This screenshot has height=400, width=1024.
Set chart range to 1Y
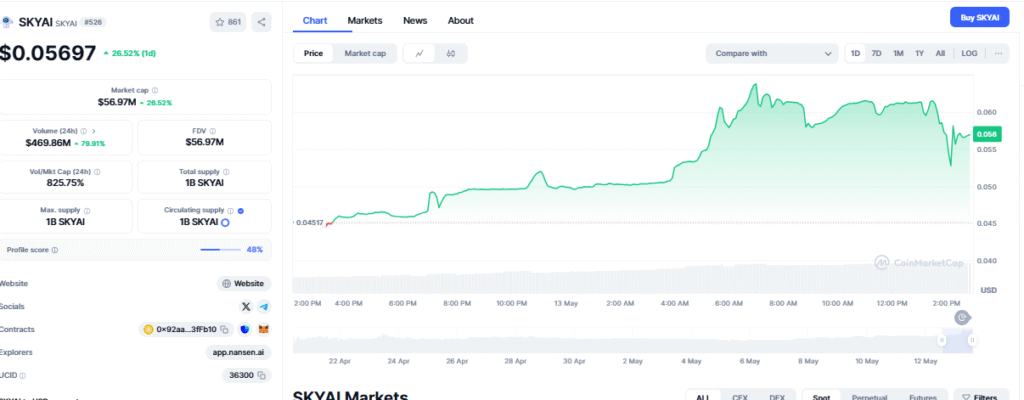coord(919,54)
